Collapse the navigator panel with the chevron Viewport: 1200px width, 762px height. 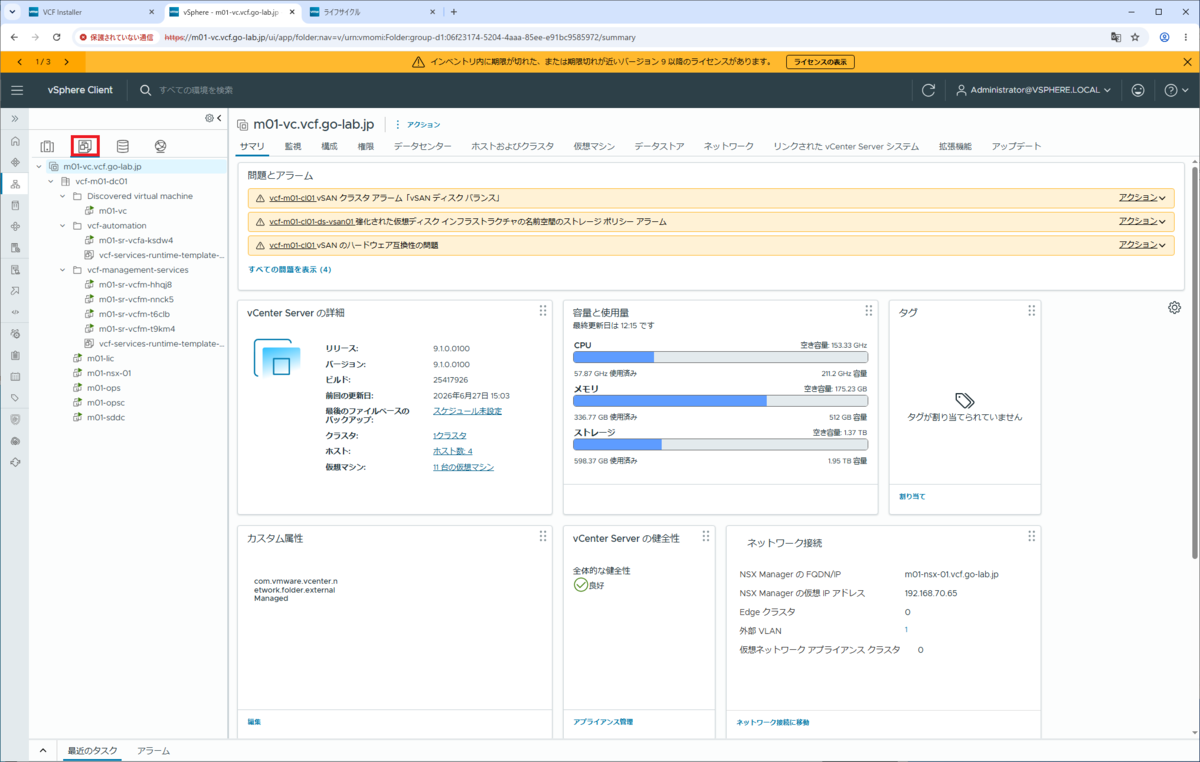click(x=219, y=118)
